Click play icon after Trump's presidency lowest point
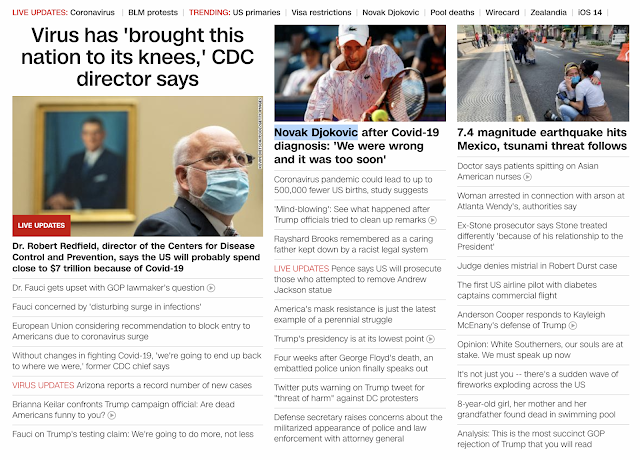This screenshot has height=460, width=640. click(431, 339)
